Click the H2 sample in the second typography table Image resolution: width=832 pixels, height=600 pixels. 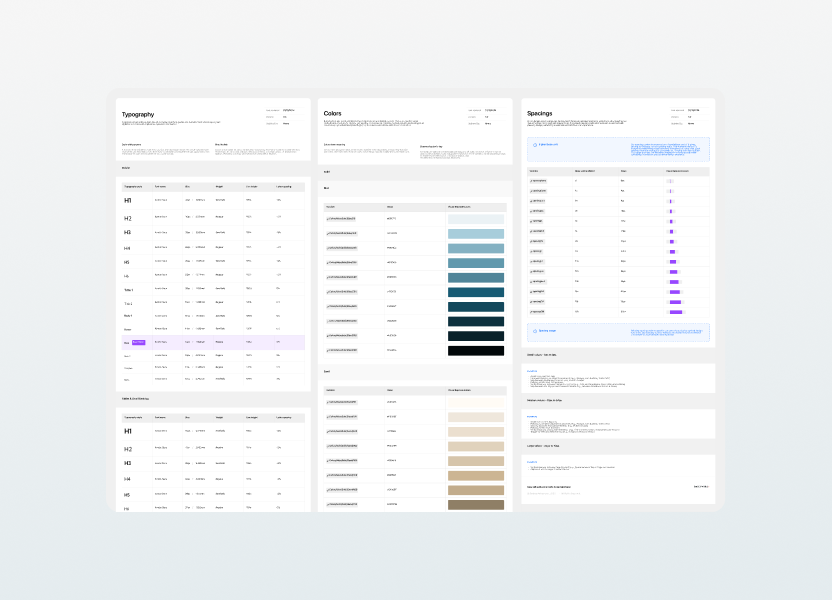[x=128, y=449]
